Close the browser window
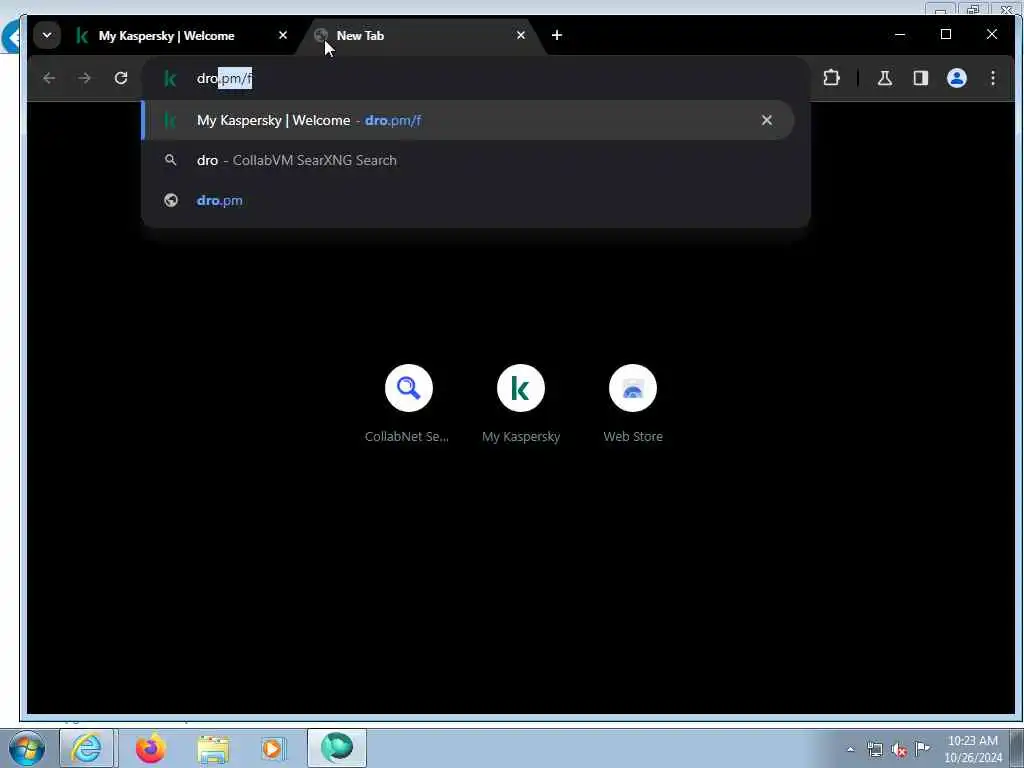Viewport: 1024px width, 768px height. tap(991, 35)
